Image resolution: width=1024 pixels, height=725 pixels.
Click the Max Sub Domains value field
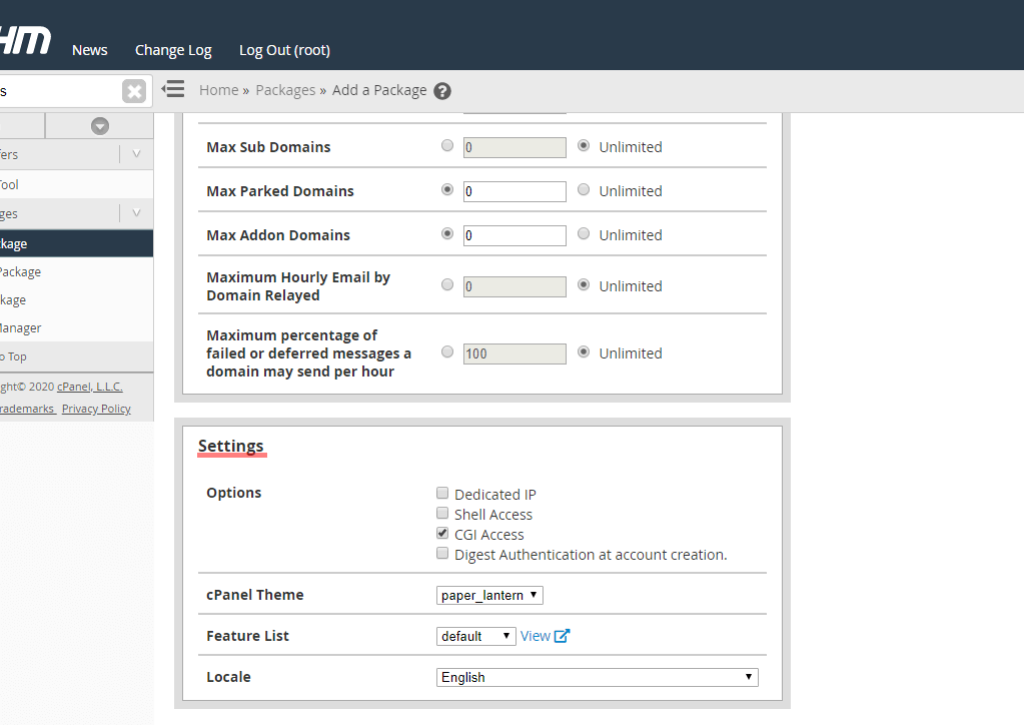515,148
